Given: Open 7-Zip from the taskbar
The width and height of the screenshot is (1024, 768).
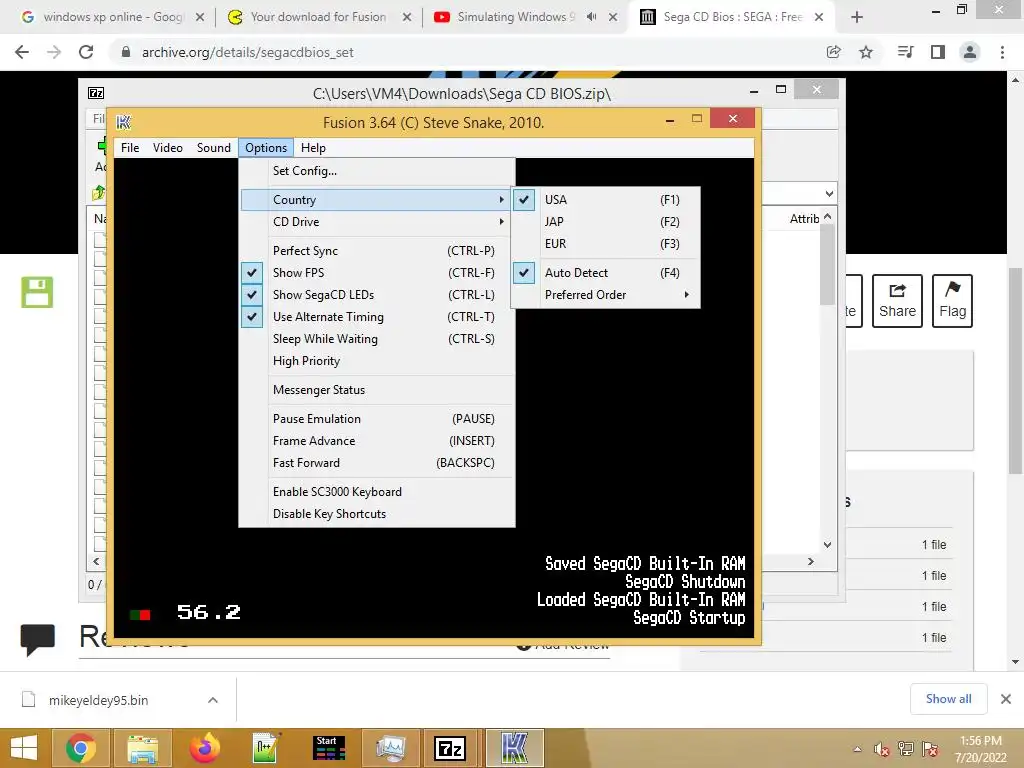Looking at the screenshot, I should [451, 748].
